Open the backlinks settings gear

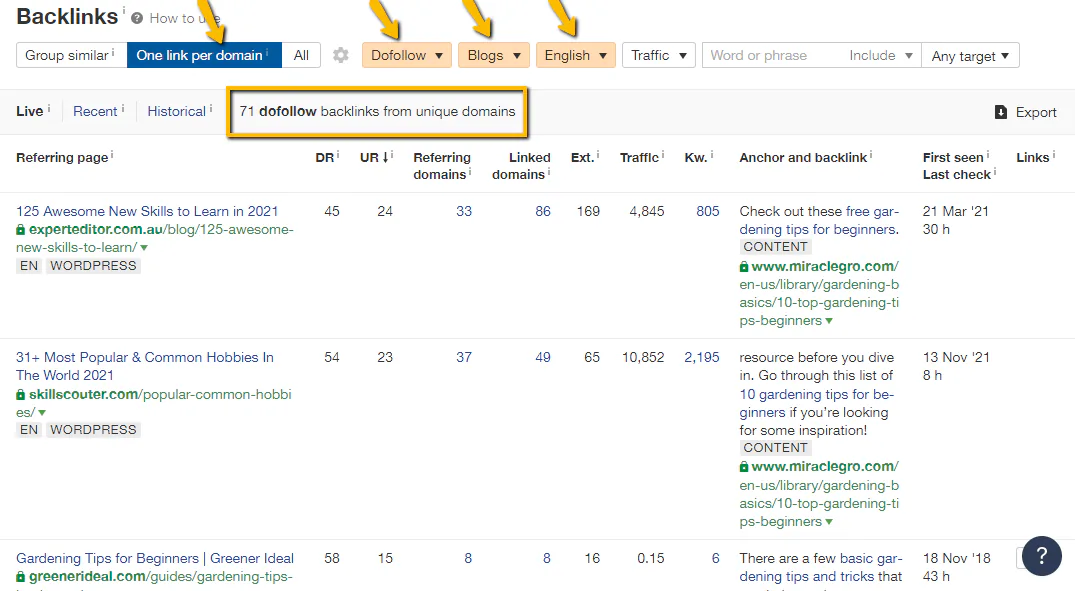tap(341, 56)
